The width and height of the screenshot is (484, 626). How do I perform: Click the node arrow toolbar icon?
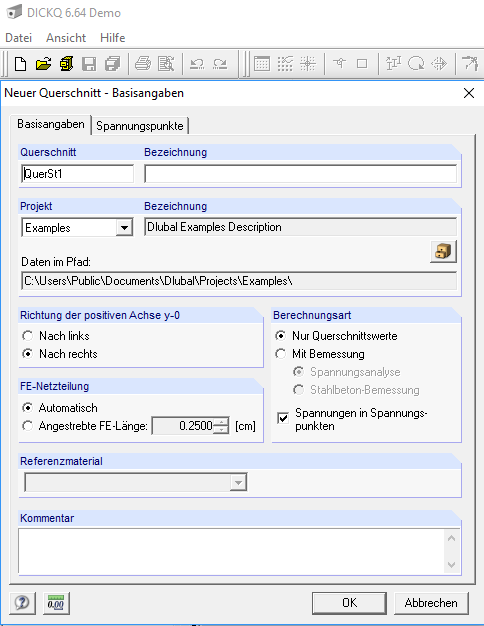click(x=339, y=64)
